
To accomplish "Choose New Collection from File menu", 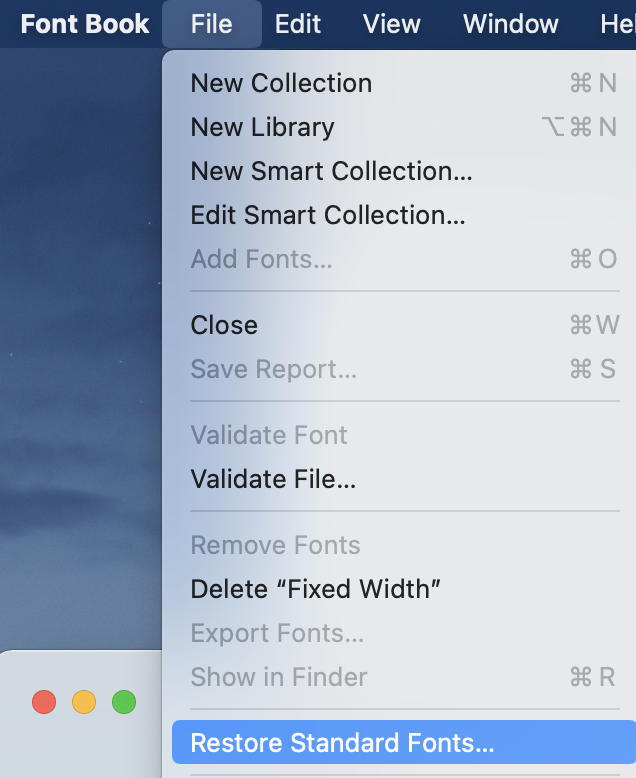I will [x=281, y=83].
